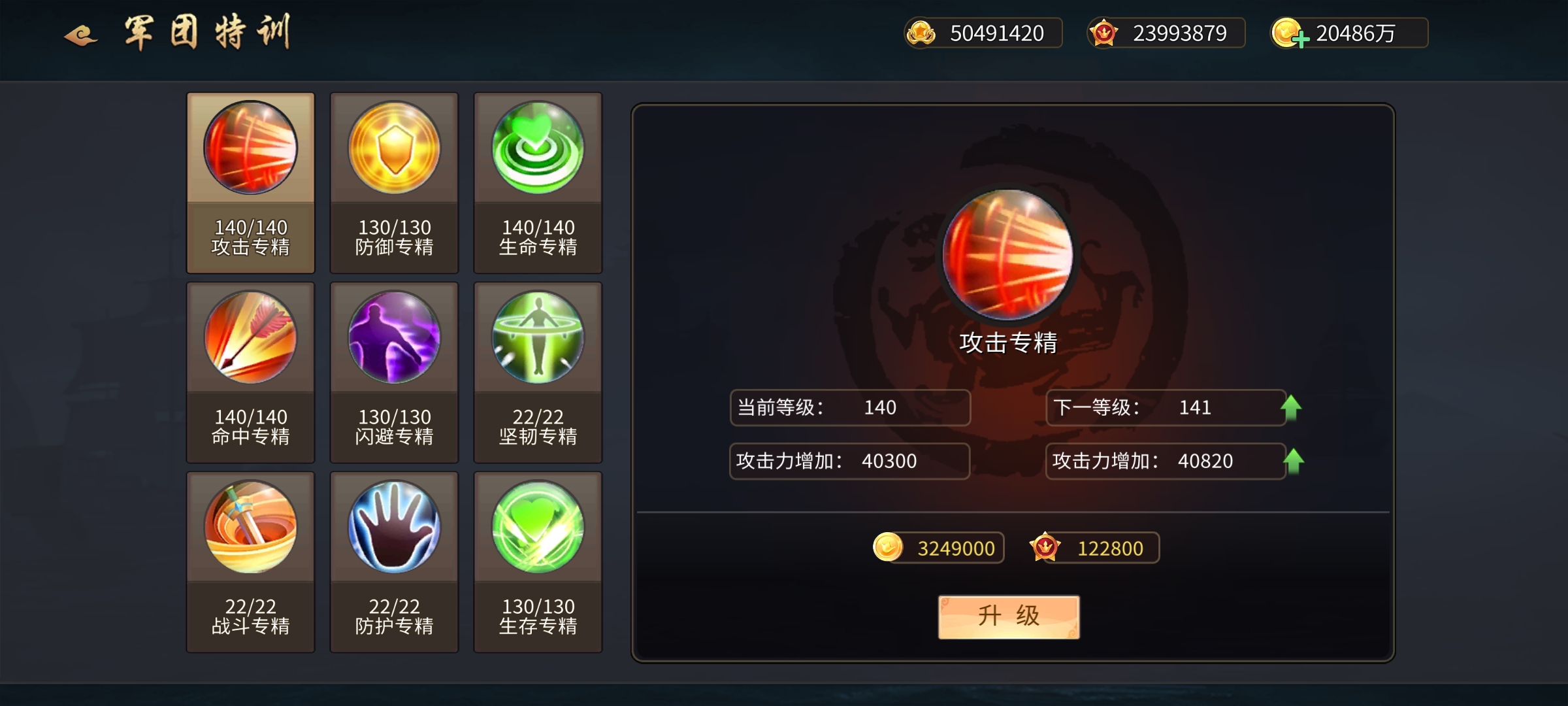The height and width of the screenshot is (706, 1568).
Task: Pick the 生存专精 glowing heart icon
Action: pos(538,527)
